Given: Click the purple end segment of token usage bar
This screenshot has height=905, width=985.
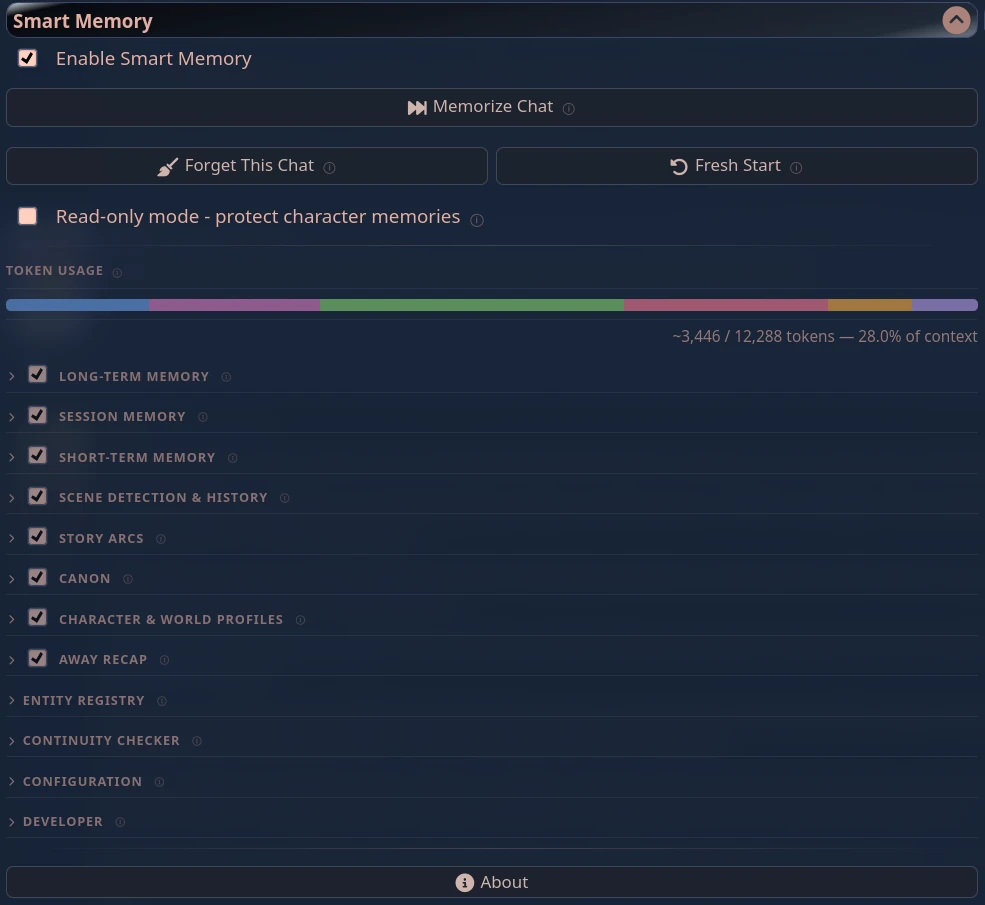Looking at the screenshot, I should pos(945,305).
